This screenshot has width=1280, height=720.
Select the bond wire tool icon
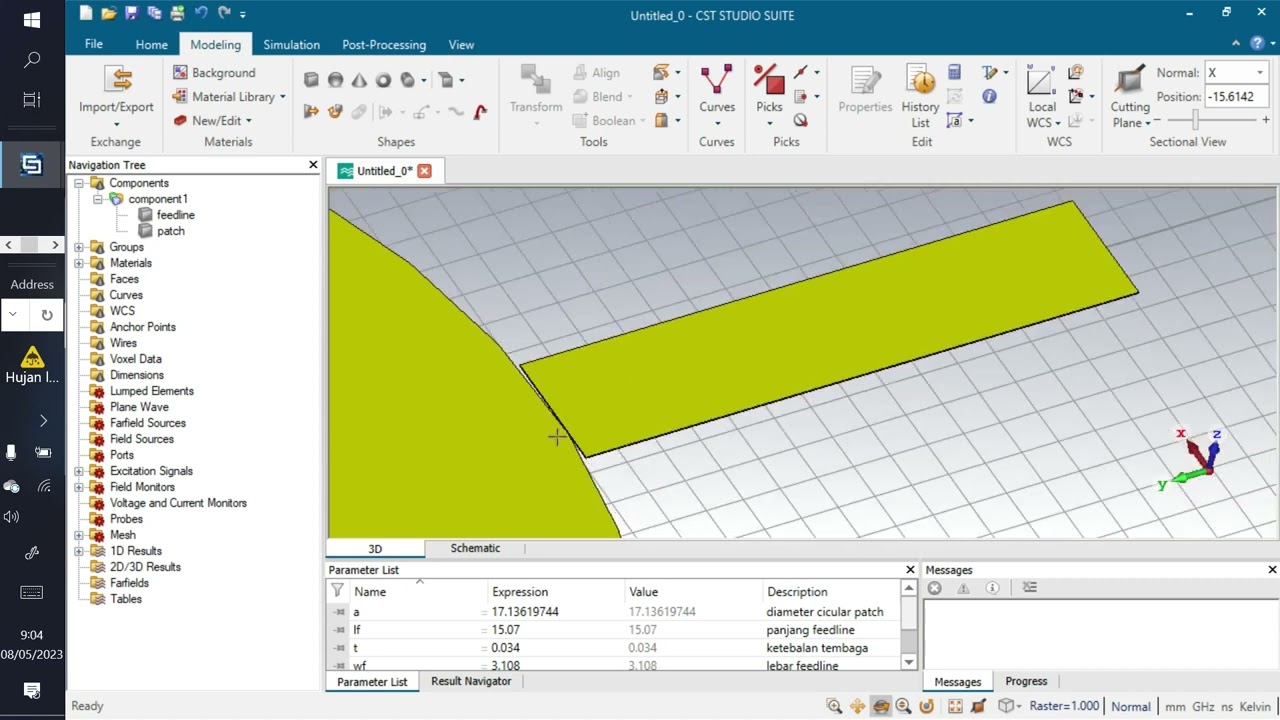(x=480, y=112)
